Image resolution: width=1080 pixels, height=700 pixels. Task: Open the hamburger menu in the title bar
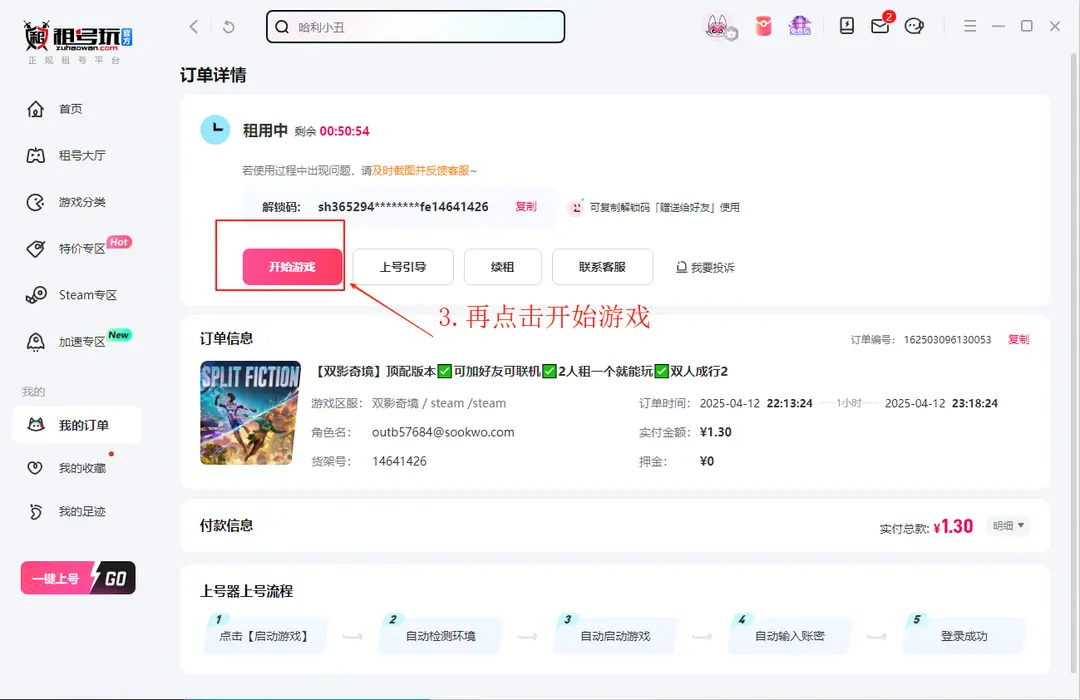970,26
